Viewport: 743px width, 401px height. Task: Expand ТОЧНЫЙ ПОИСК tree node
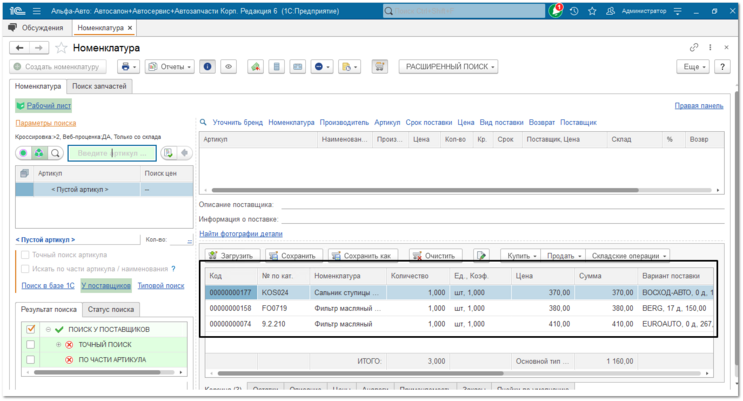pos(58,345)
